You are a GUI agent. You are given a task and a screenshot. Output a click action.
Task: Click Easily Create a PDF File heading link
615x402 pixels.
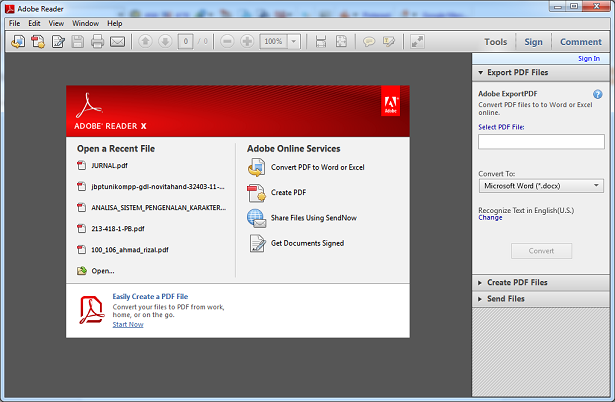(150, 296)
